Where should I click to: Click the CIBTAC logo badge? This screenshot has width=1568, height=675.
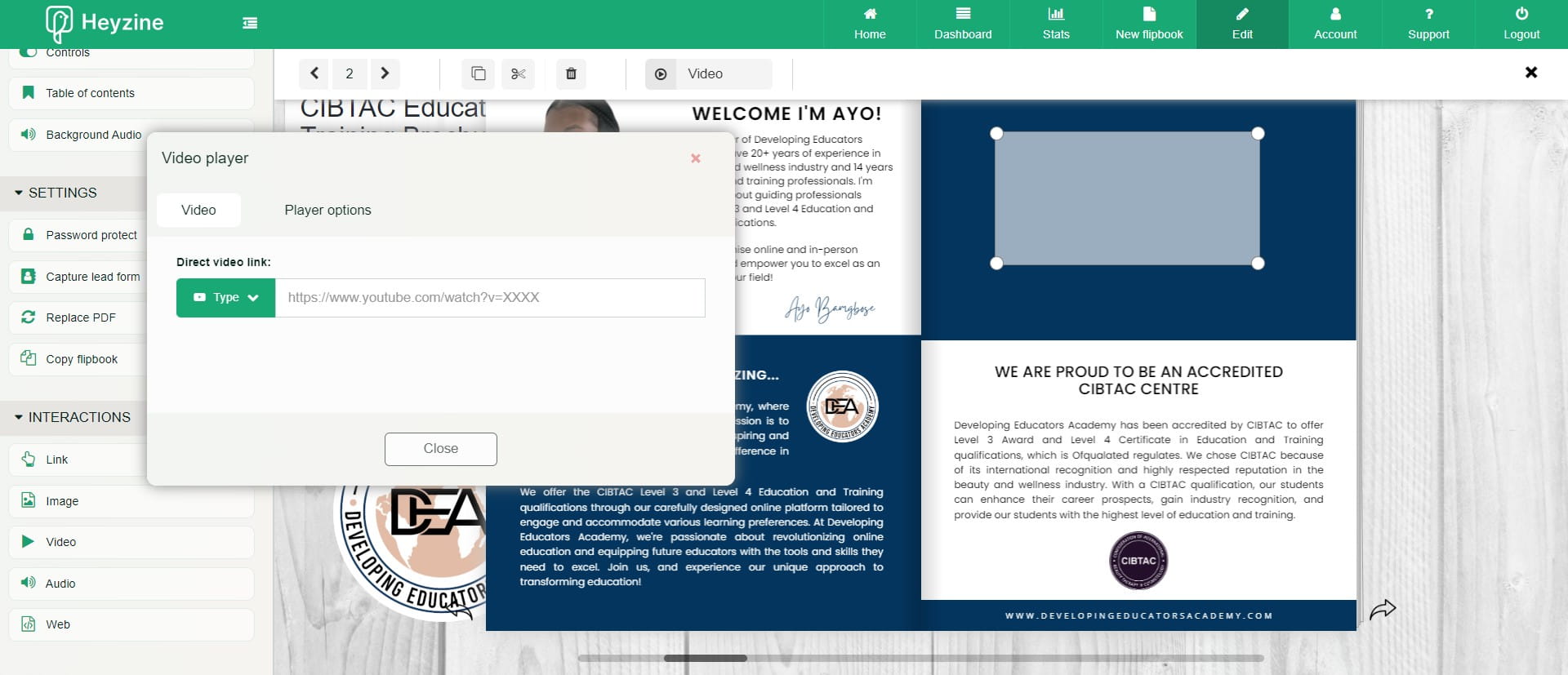coord(1138,561)
